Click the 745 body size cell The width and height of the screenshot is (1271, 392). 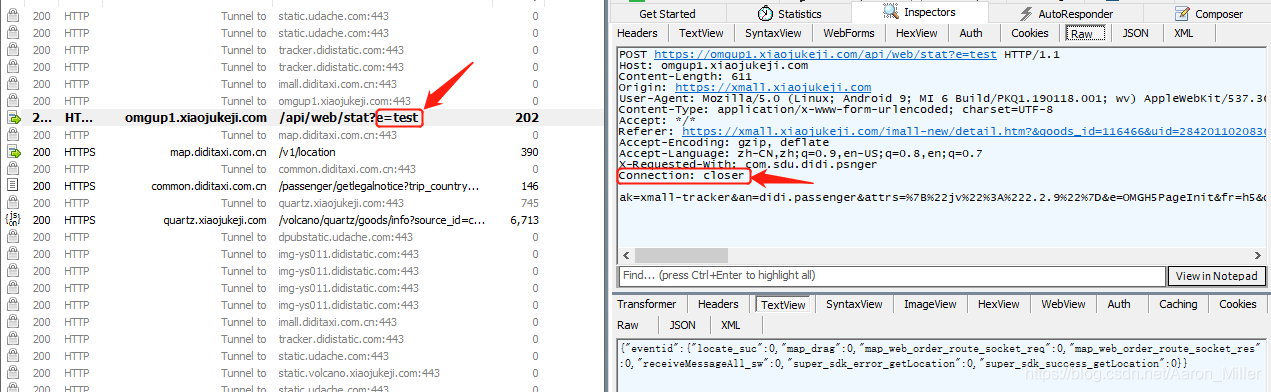click(530, 203)
